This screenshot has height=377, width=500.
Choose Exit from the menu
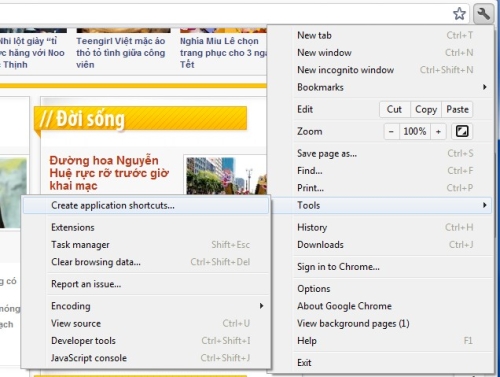click(392, 363)
